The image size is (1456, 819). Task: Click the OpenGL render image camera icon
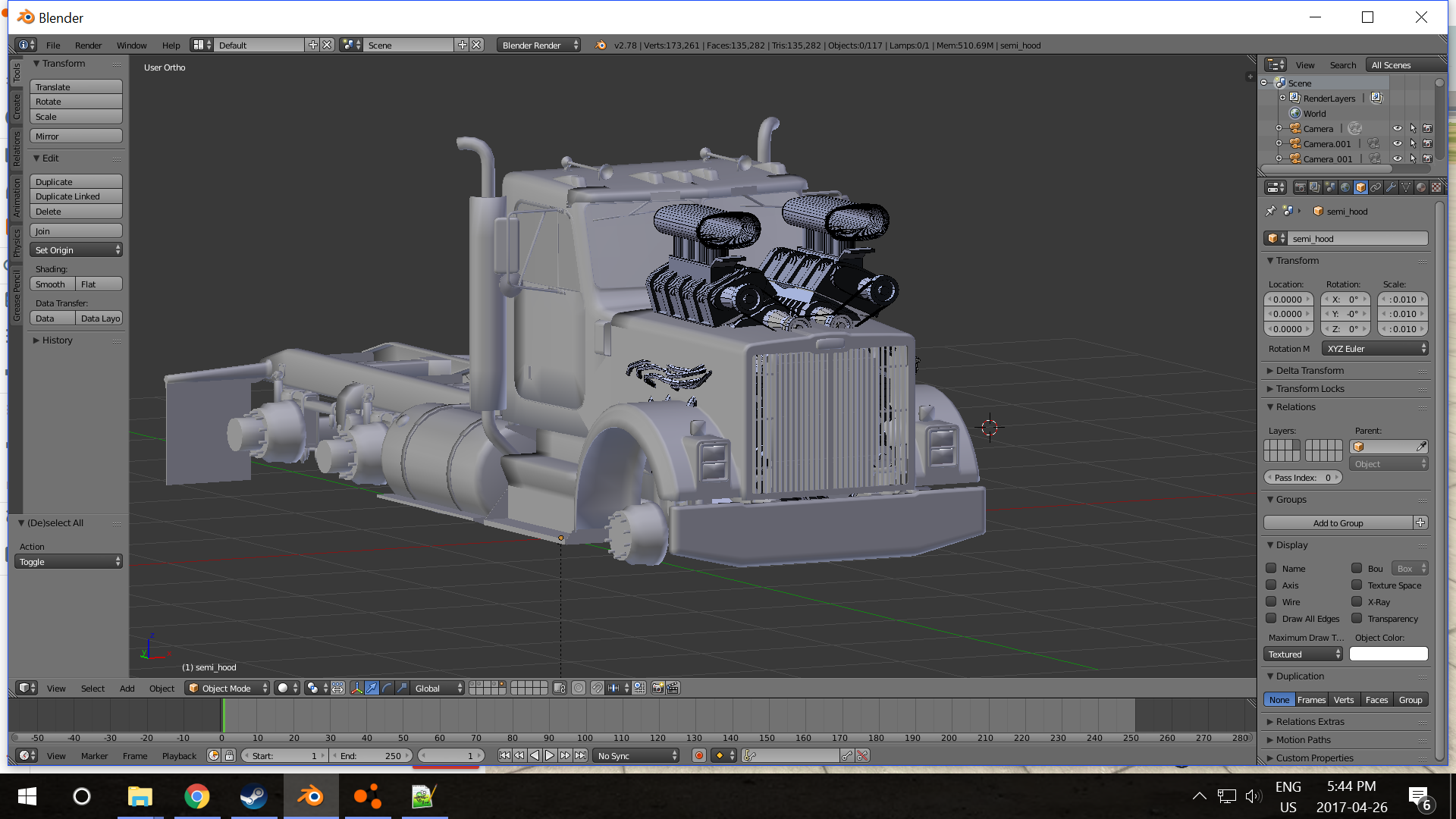[657, 688]
